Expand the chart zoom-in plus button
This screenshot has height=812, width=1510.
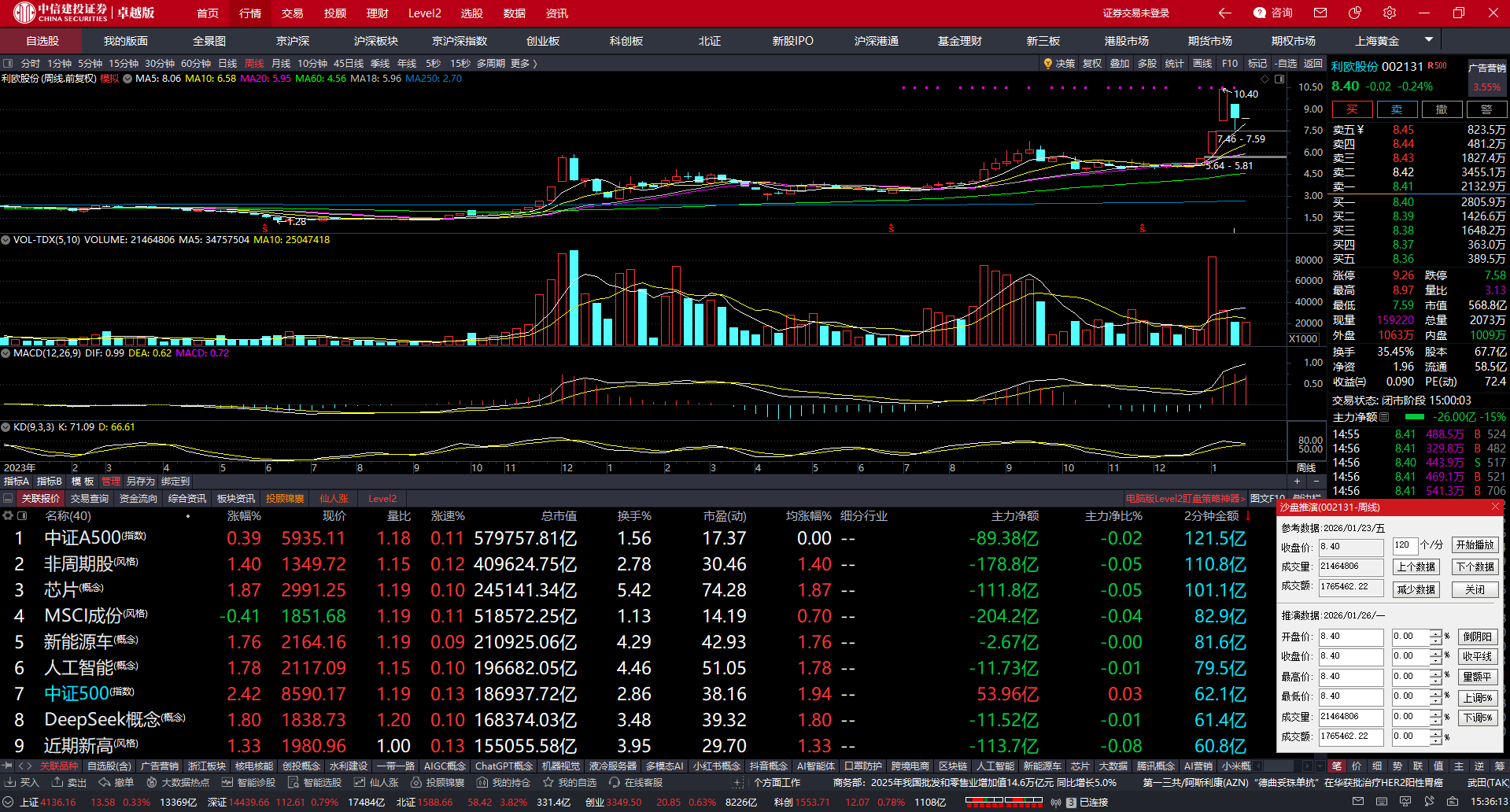tap(1298, 482)
